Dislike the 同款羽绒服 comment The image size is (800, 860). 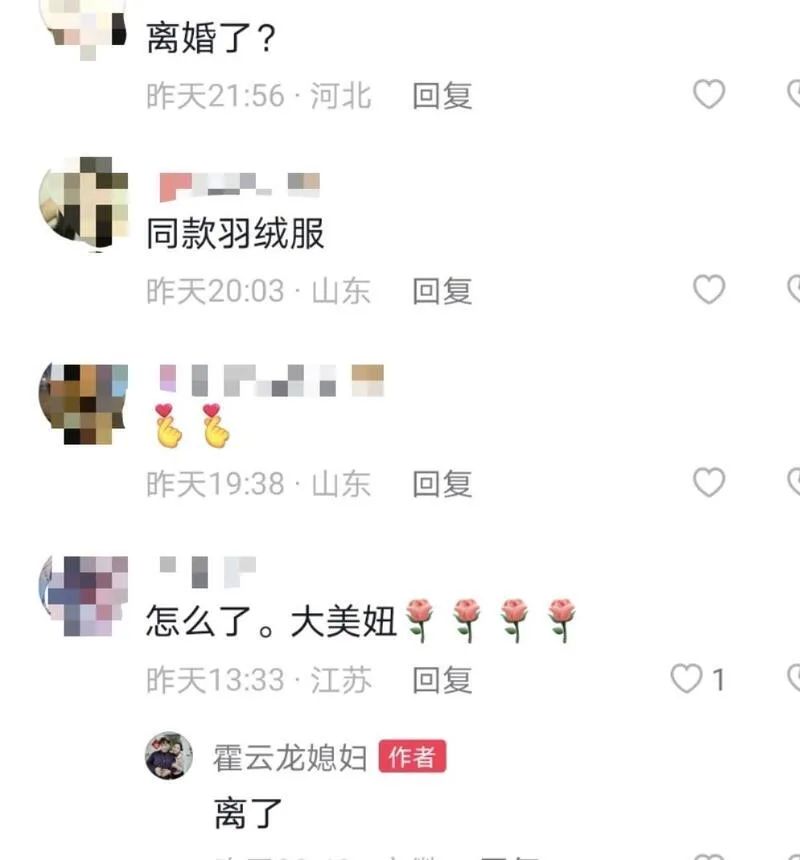(794, 289)
